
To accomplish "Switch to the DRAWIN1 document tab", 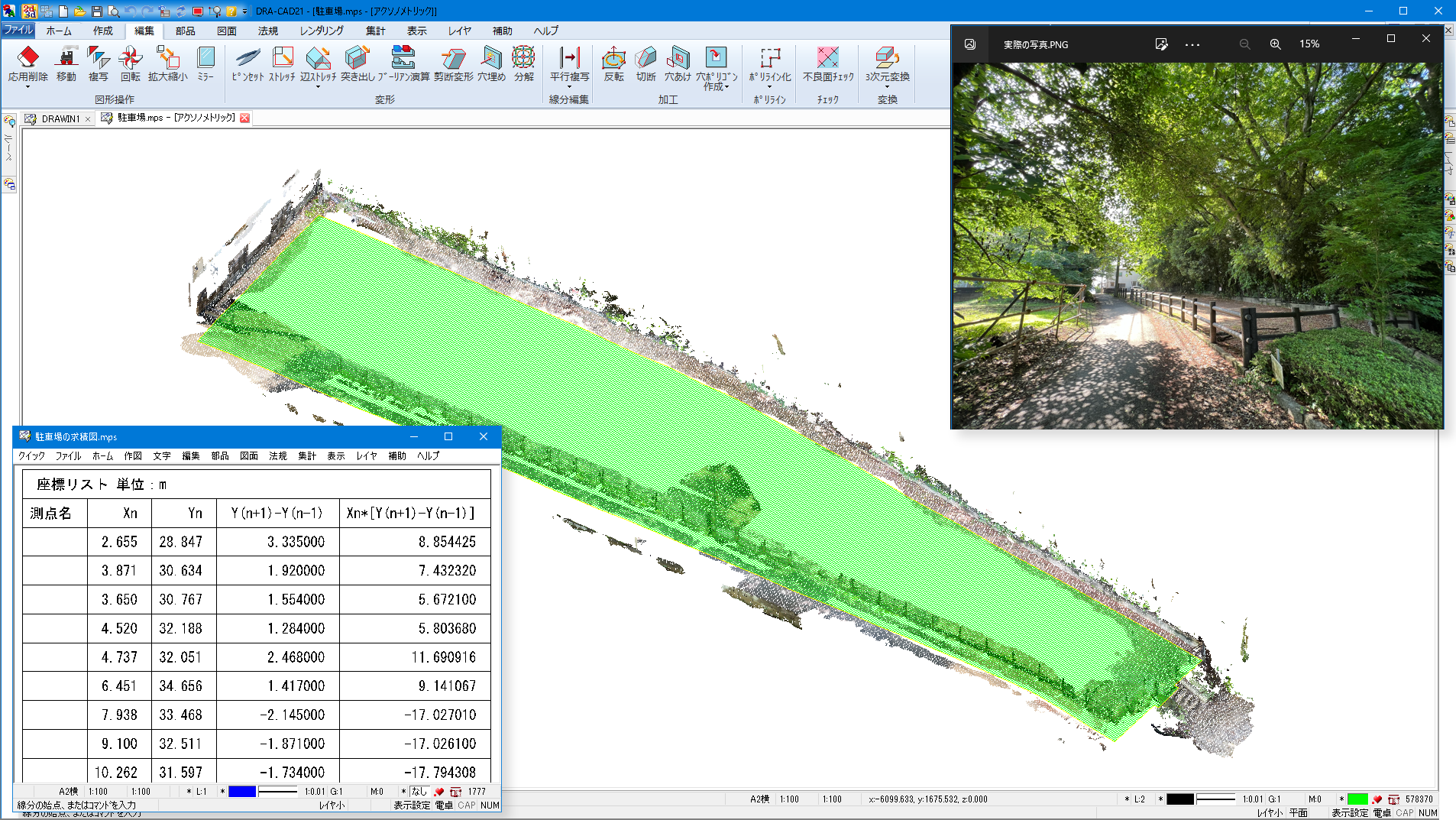I will (x=60, y=118).
